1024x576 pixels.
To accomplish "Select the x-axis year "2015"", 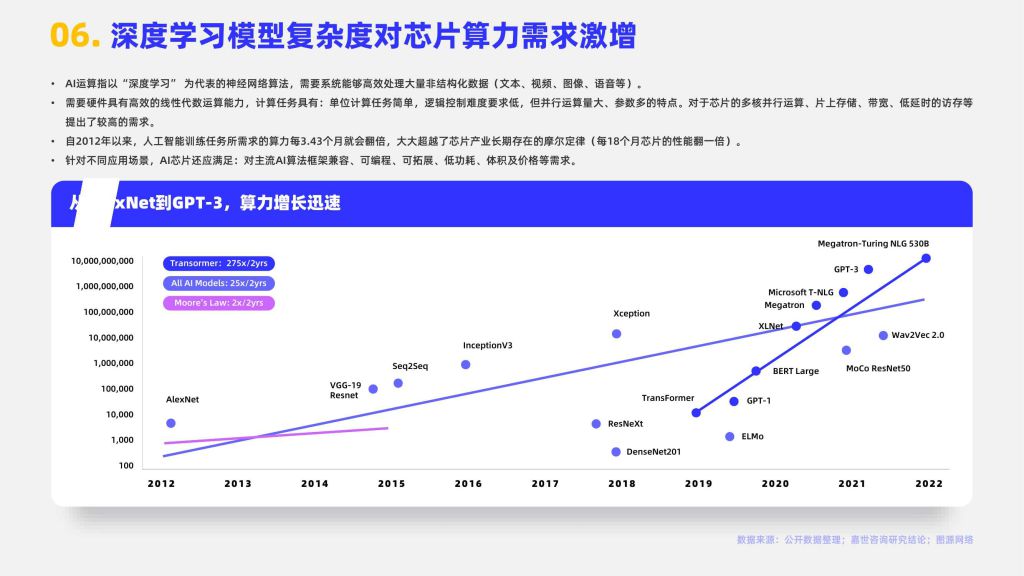I will [391, 484].
